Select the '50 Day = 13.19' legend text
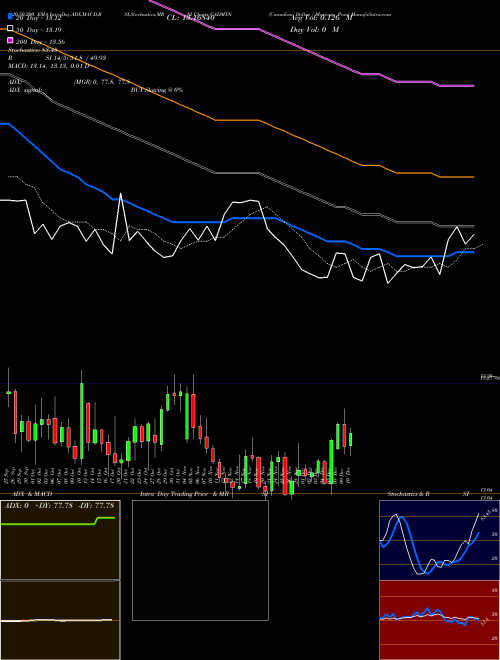Screen dimensions: 500x660 (x=38, y=29)
